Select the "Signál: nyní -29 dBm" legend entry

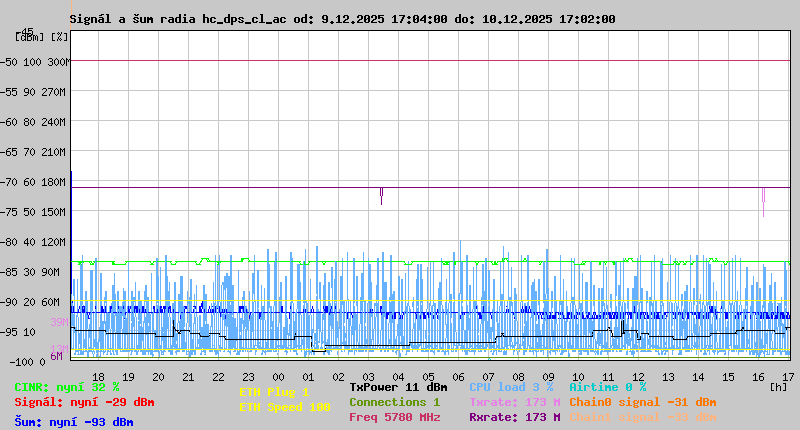tap(84, 402)
